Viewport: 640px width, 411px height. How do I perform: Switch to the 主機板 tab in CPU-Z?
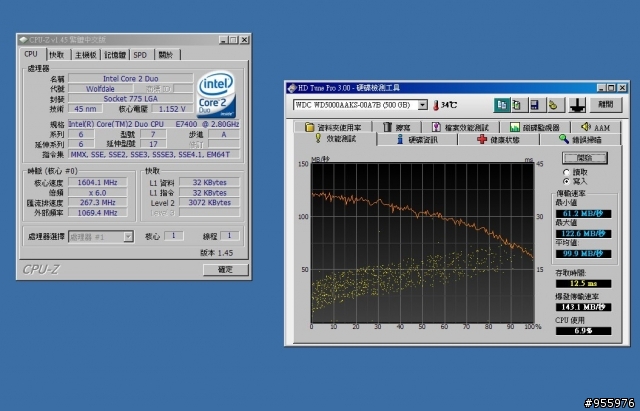point(86,55)
